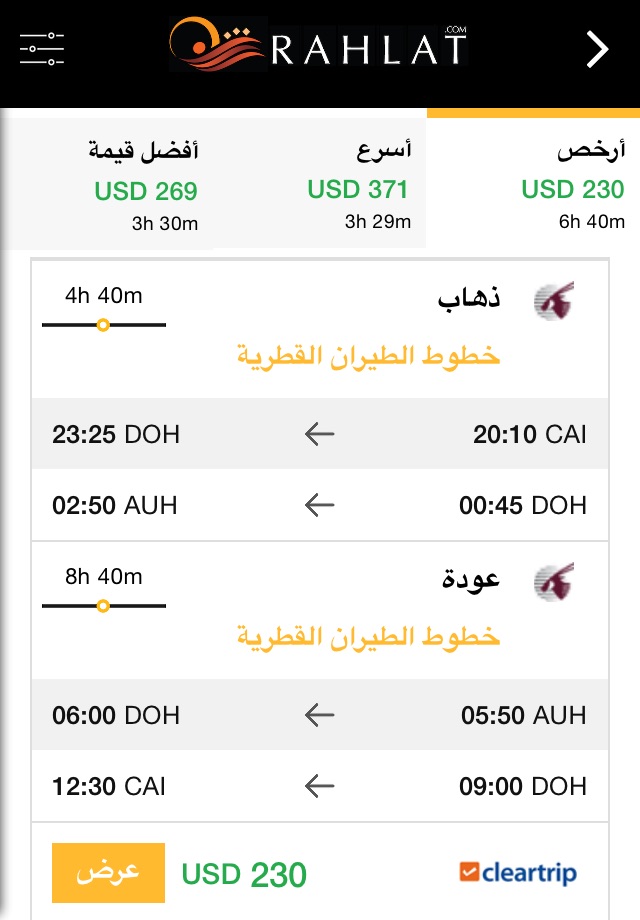Click the right chevron arrow in header

(x=597, y=49)
